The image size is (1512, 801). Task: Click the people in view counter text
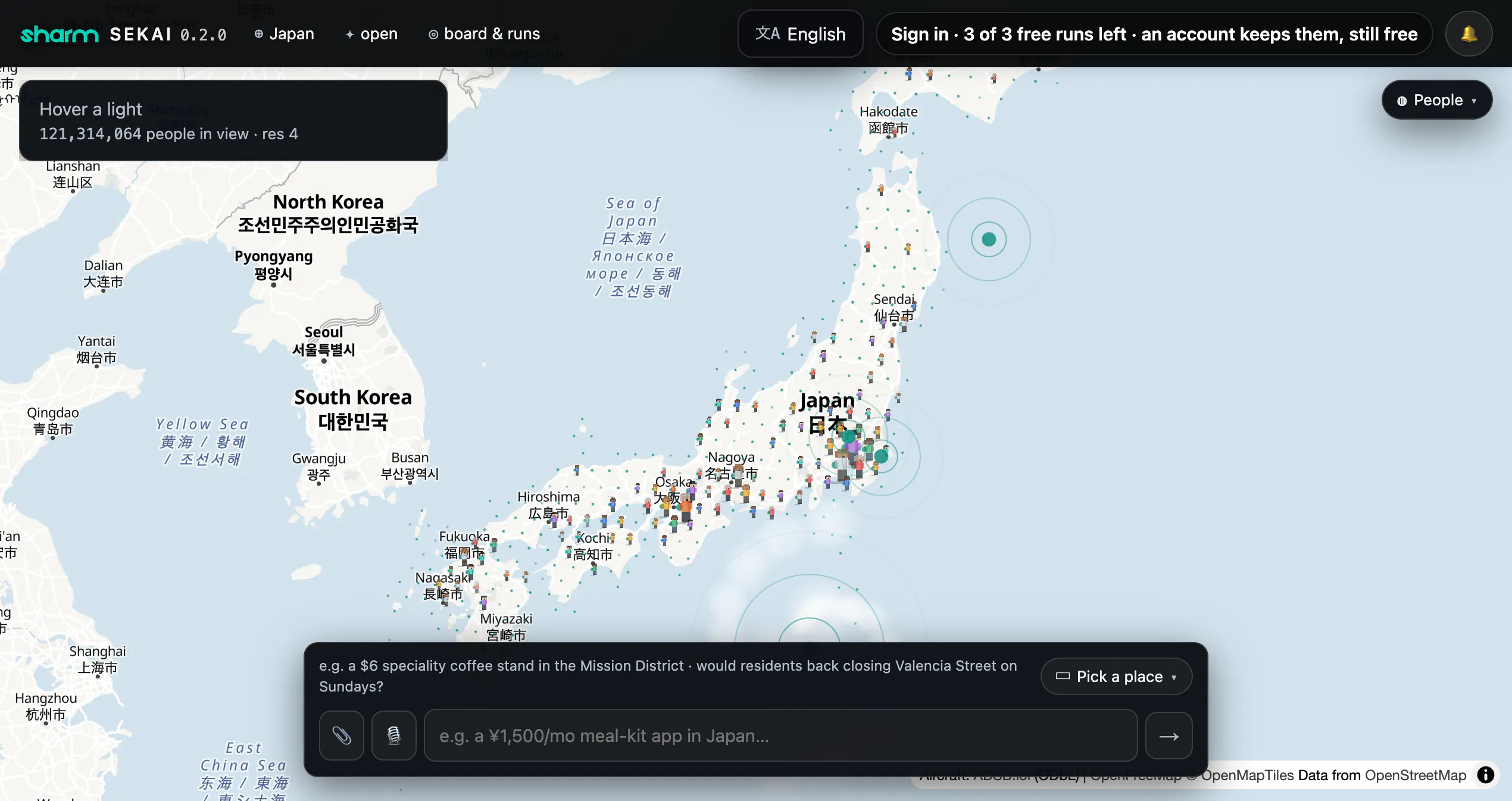tap(168, 134)
